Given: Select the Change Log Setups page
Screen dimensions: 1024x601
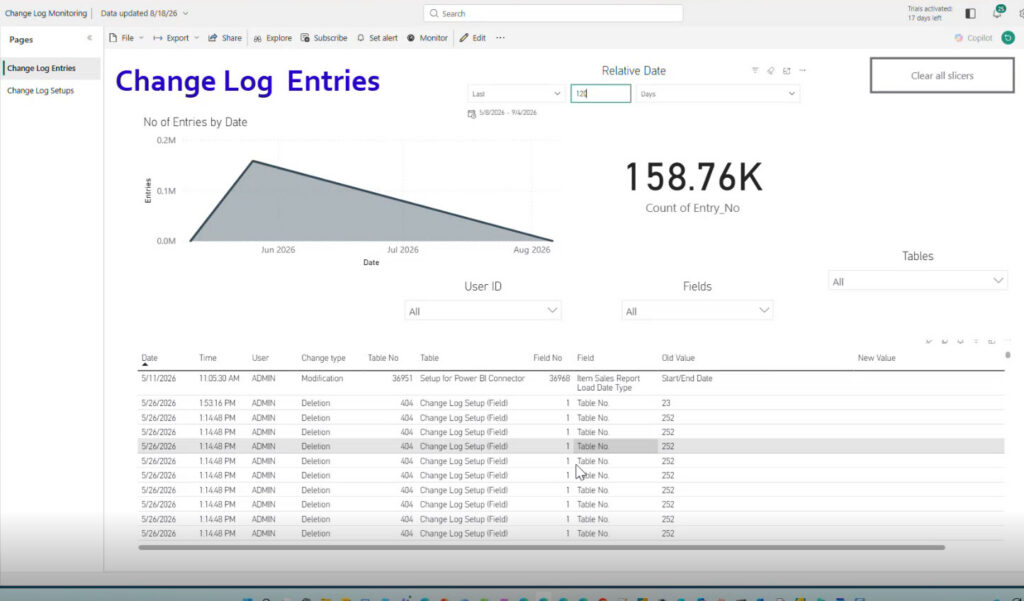Looking at the screenshot, I should (40, 91).
